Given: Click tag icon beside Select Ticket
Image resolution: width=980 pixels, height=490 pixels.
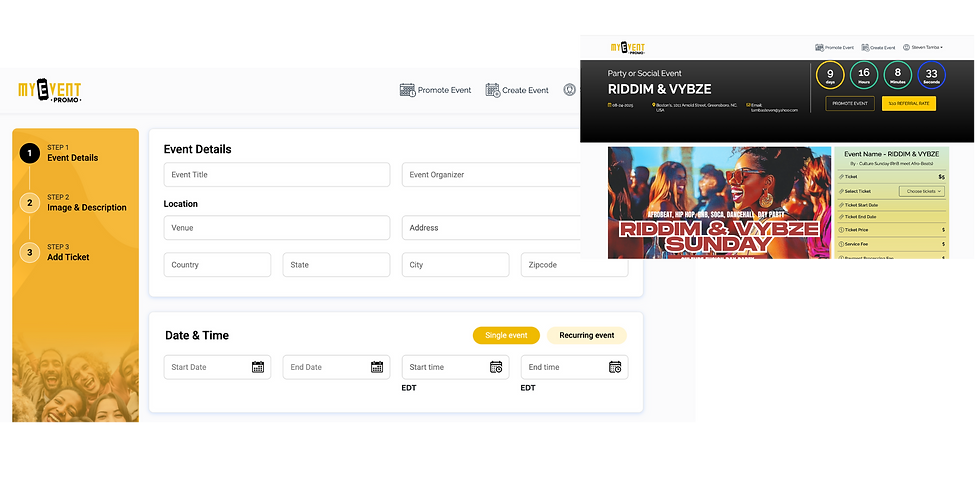Looking at the screenshot, I should [x=840, y=191].
